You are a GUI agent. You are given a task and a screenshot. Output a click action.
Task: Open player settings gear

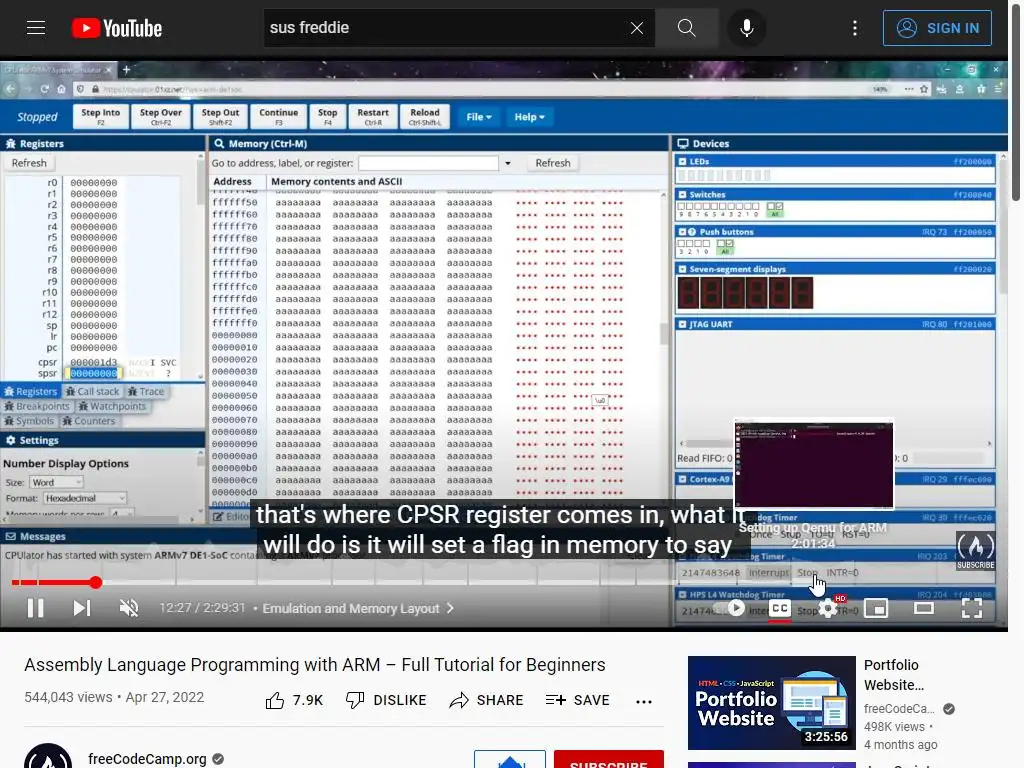pos(828,609)
